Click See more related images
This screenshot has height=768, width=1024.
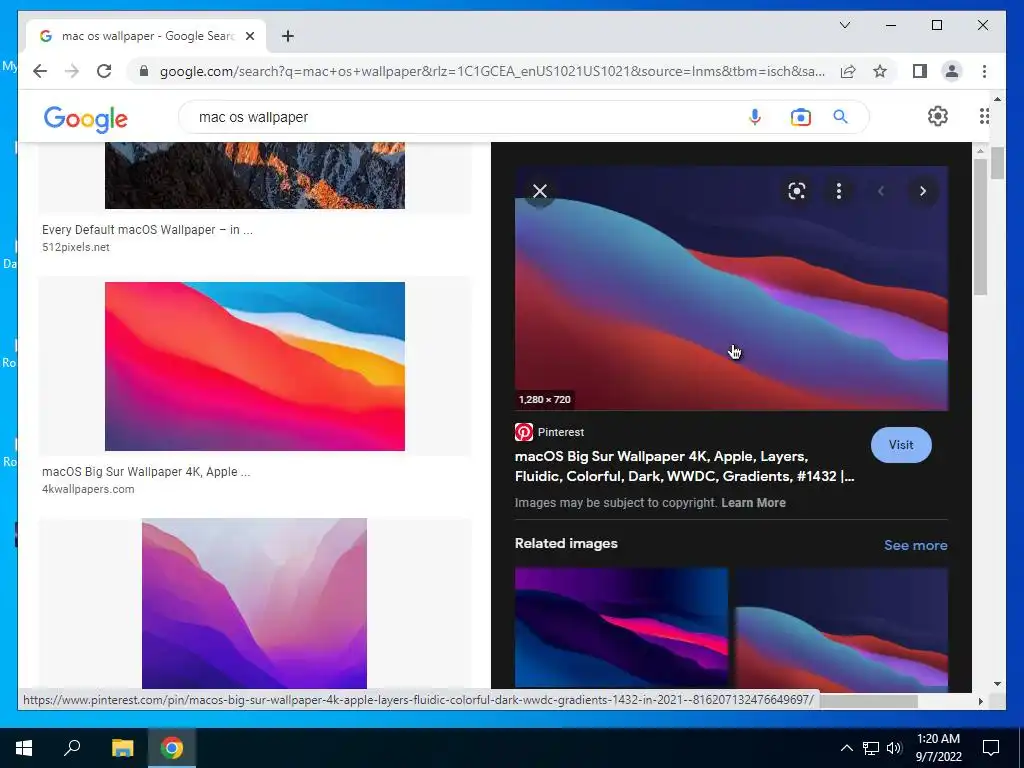click(916, 545)
